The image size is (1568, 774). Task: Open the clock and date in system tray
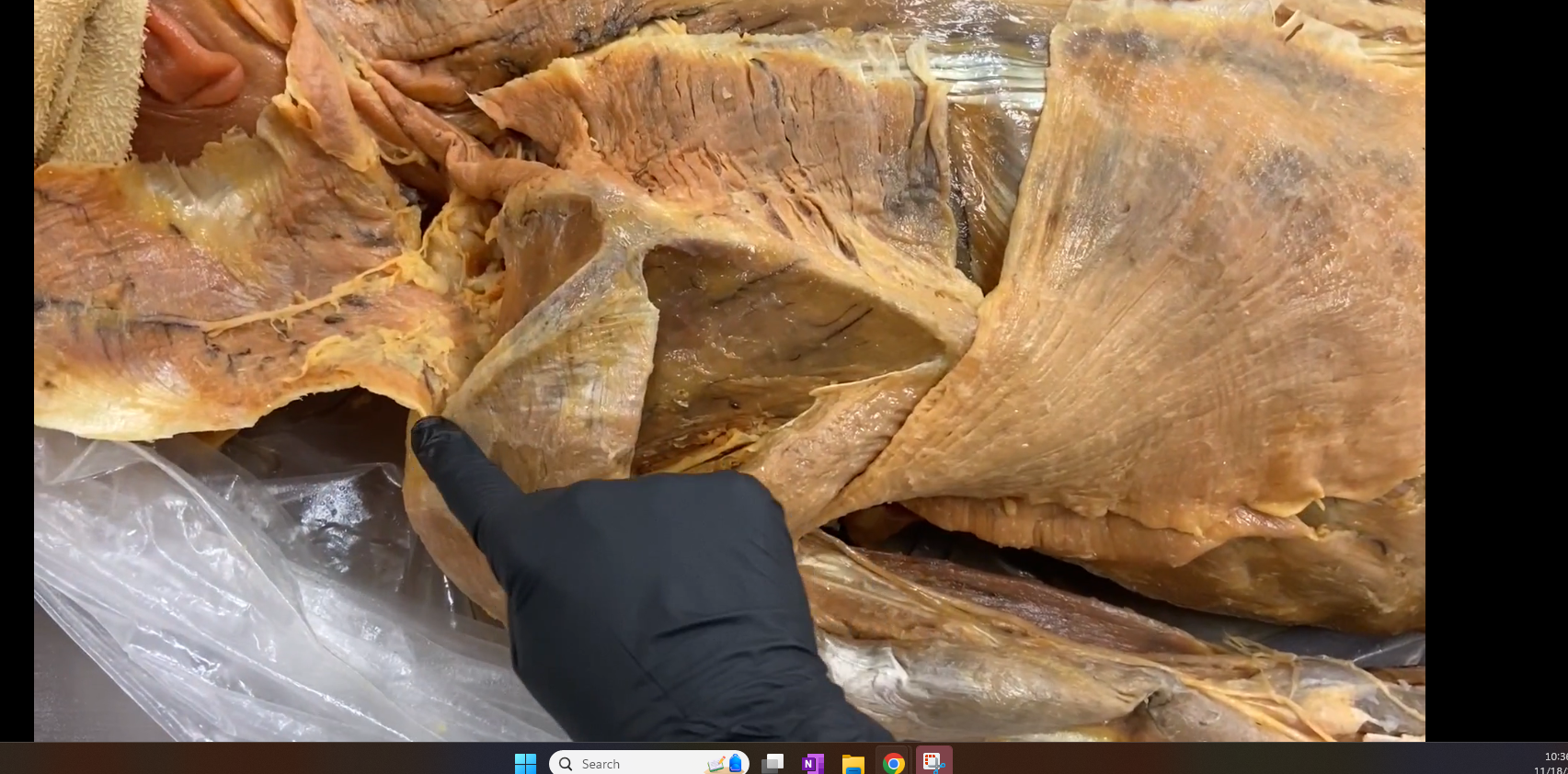[1551, 763]
